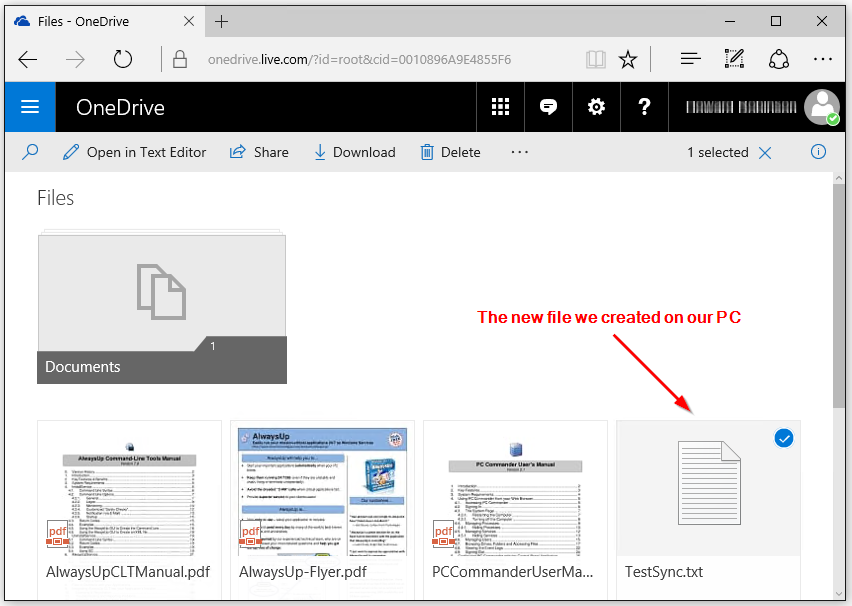Click the browser back arrow

[28, 59]
